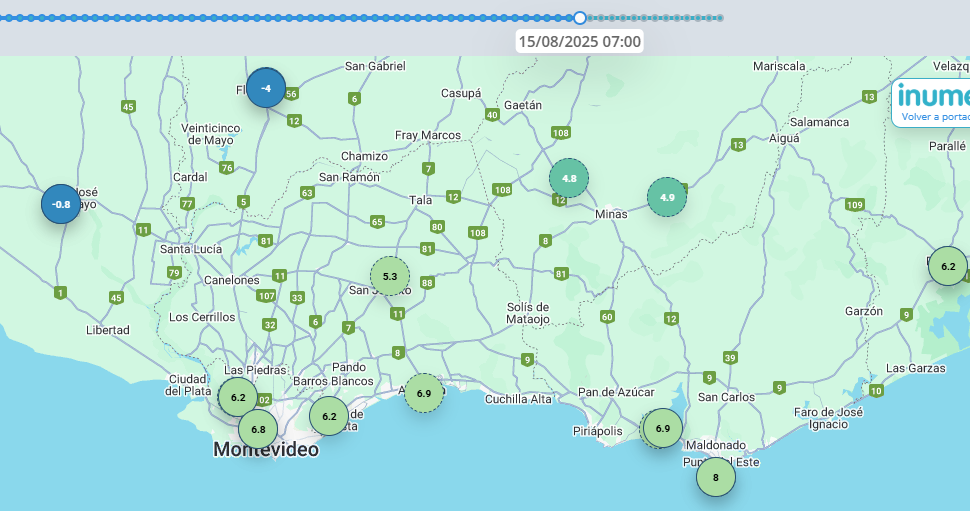
Task: Click the Inumet logo
Action: [934, 96]
